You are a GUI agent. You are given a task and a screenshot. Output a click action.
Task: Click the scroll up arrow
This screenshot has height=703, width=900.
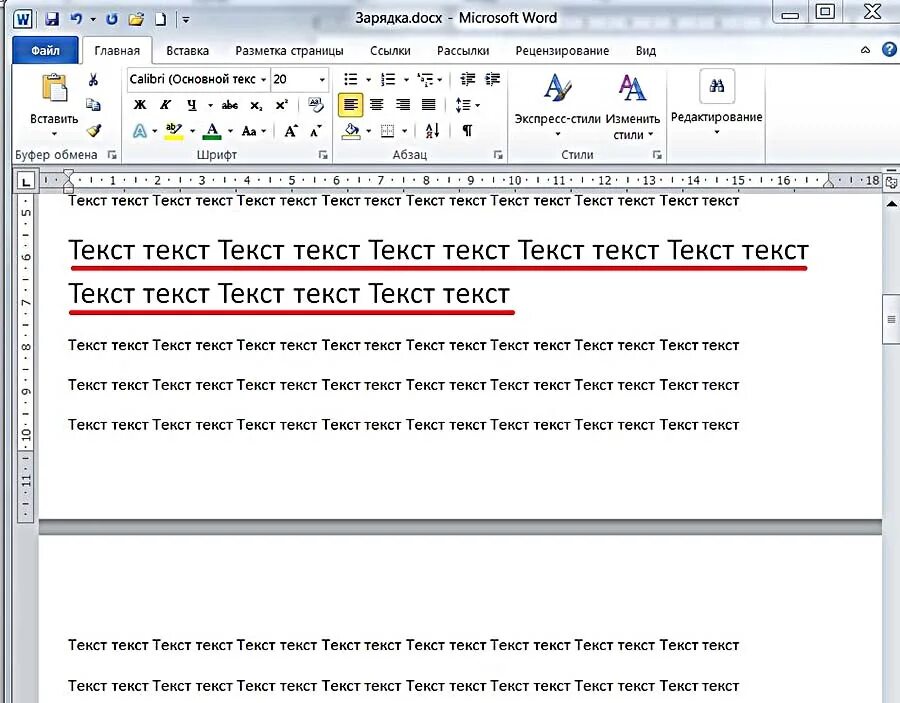891,203
